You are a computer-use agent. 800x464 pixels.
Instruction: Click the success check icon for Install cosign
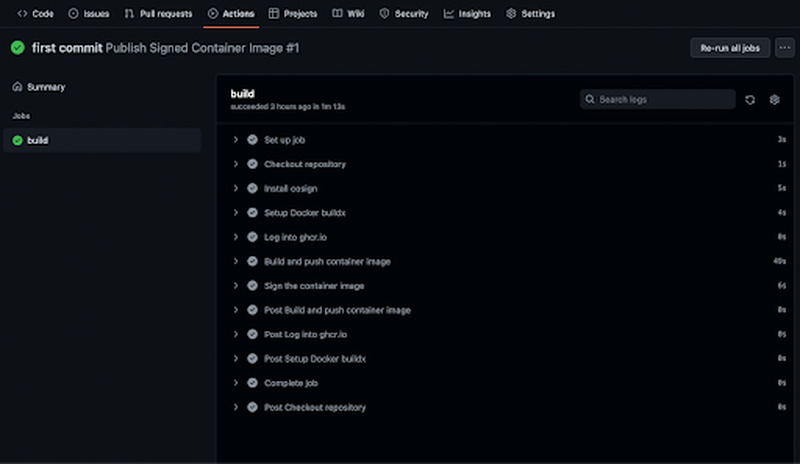[253, 188]
